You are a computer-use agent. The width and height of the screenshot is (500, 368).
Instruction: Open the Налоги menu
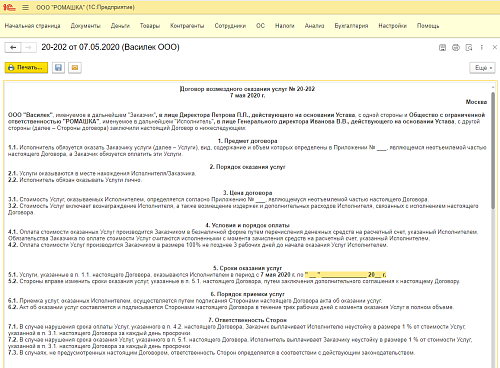pyautogui.click(x=285, y=26)
